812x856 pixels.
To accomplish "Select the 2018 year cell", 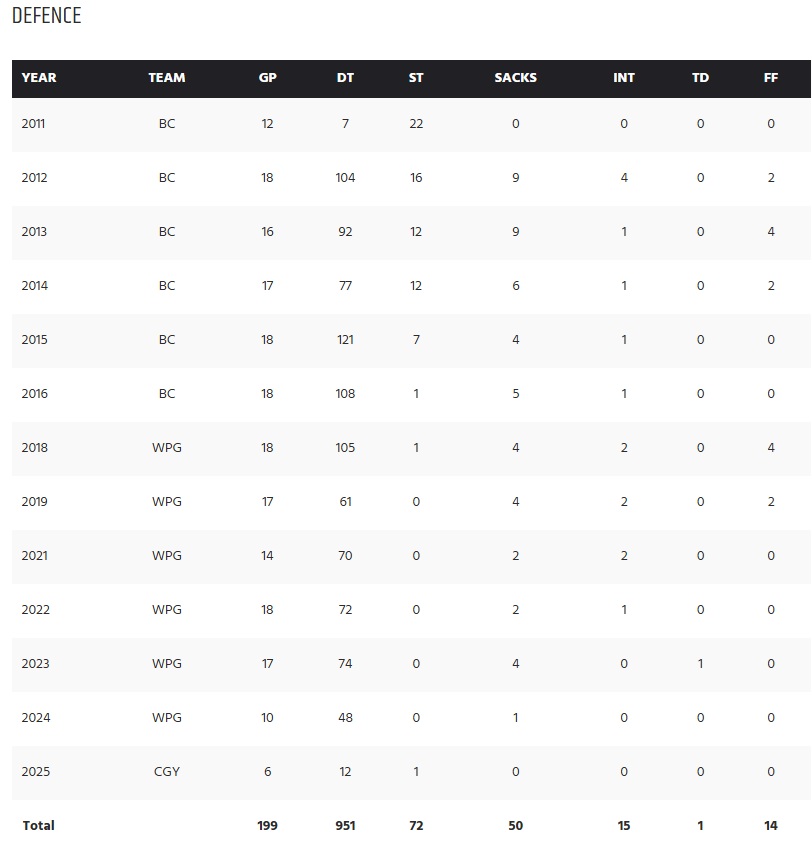I will pyautogui.click(x=34, y=448).
